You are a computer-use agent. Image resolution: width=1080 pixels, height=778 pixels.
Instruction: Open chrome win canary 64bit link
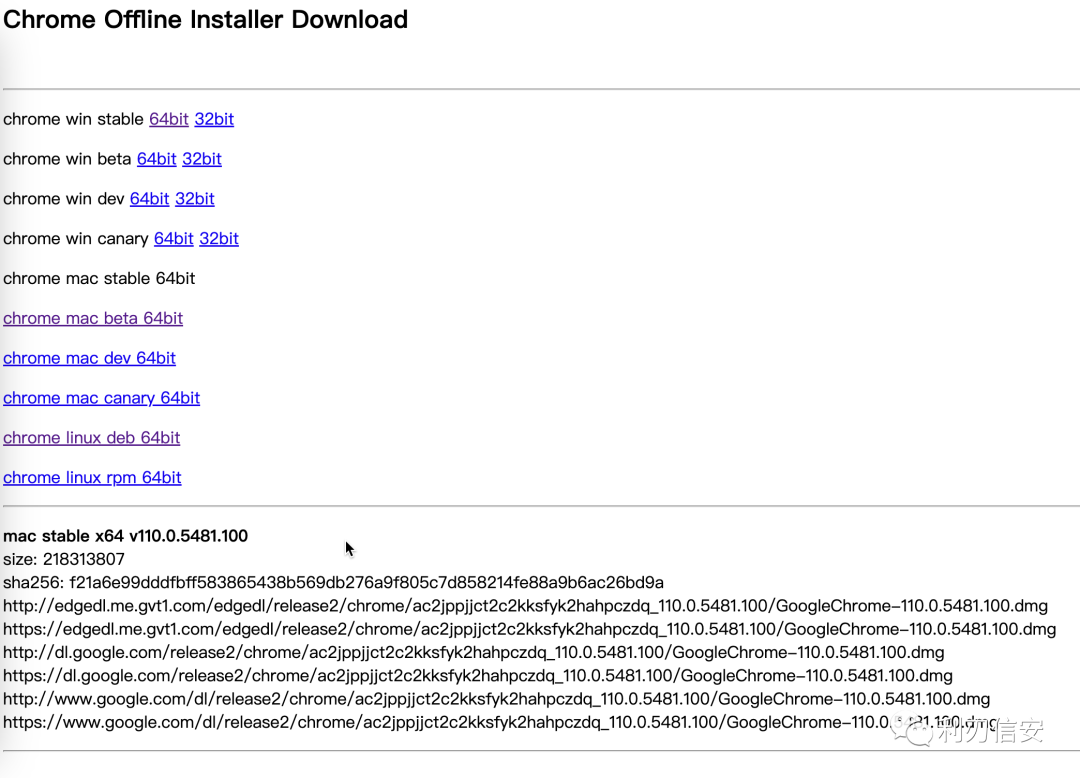point(174,239)
